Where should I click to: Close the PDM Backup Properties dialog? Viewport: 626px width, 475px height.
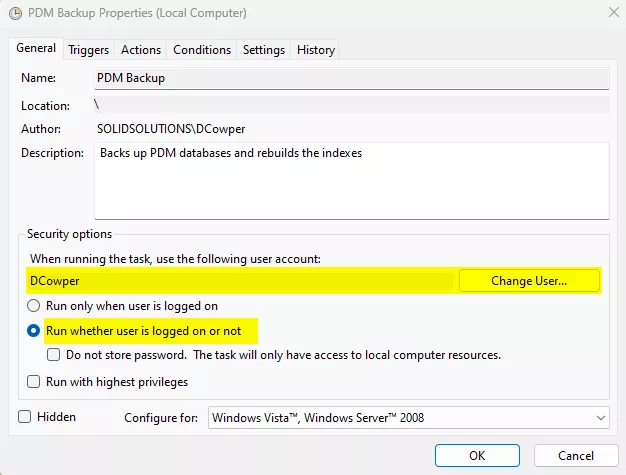[611, 14]
